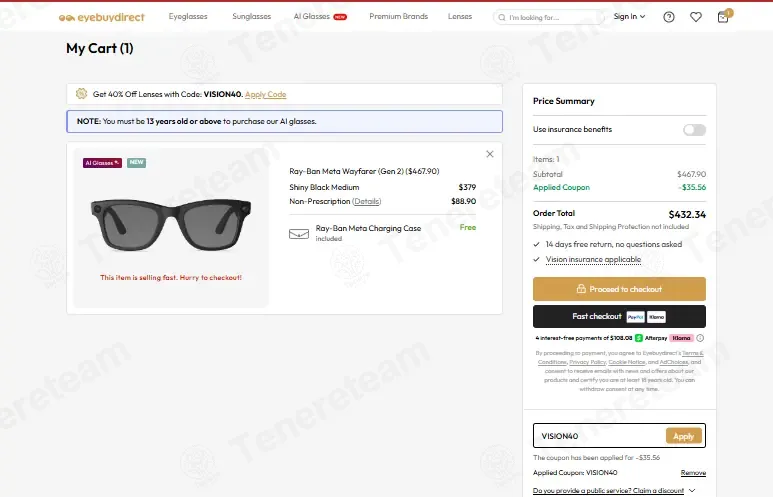The image size is (773, 497).
Task: Click the gold badge icon in promo banner
Action: (x=81, y=94)
